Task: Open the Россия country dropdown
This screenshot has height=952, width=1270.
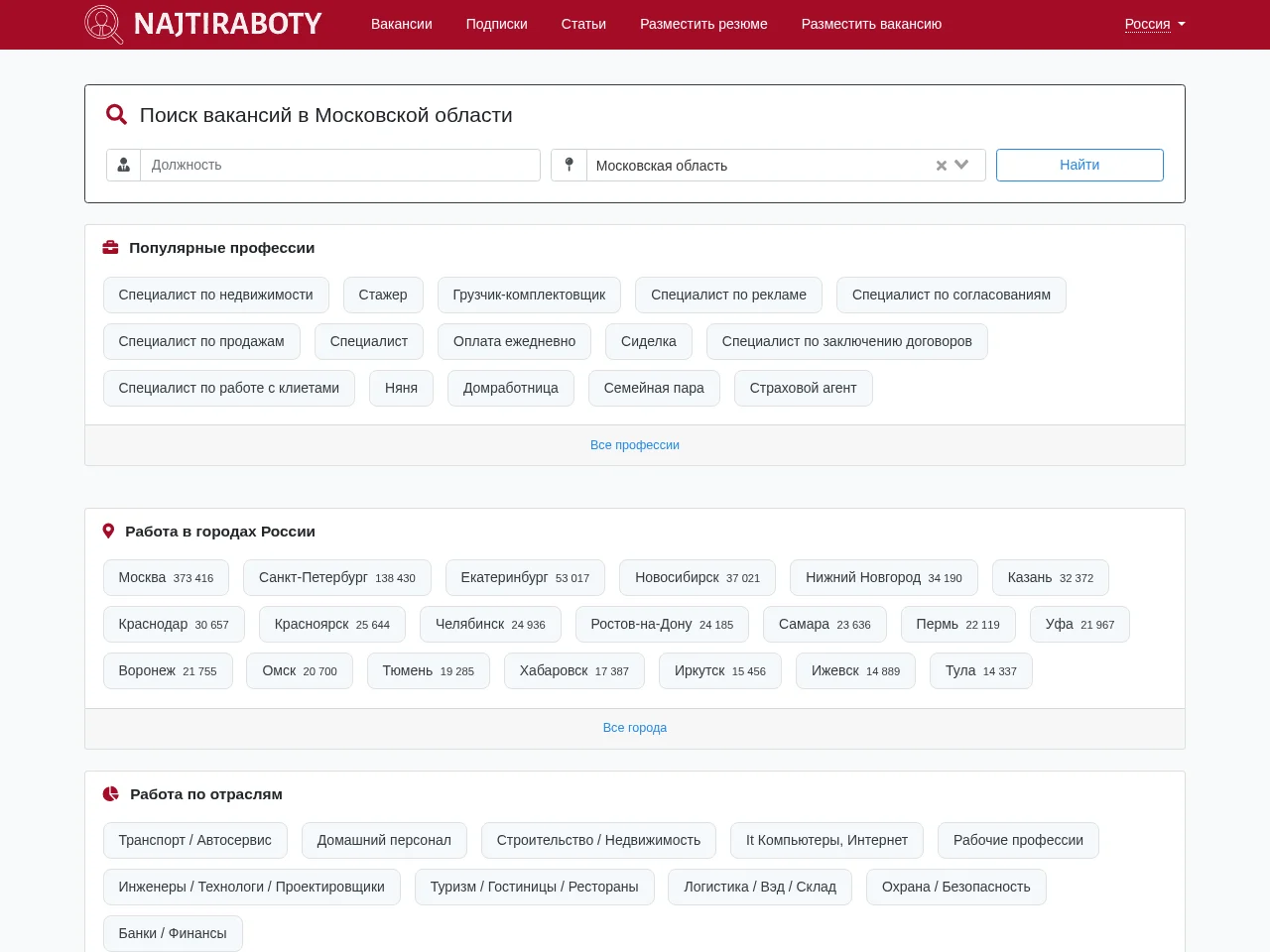Action: pyautogui.click(x=1155, y=24)
